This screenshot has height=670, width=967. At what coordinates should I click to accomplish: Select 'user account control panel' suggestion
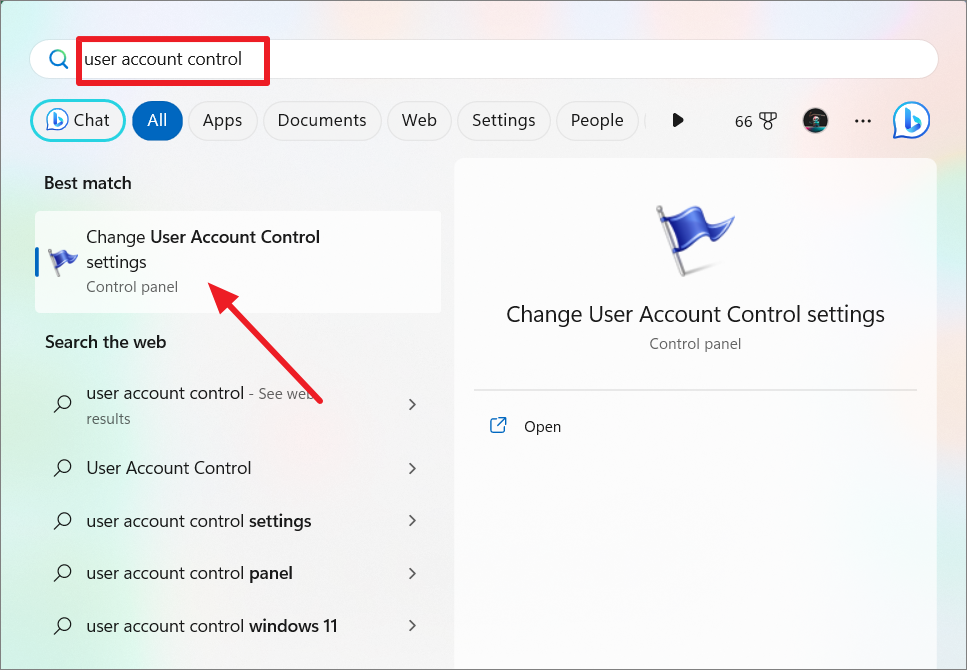point(238,573)
